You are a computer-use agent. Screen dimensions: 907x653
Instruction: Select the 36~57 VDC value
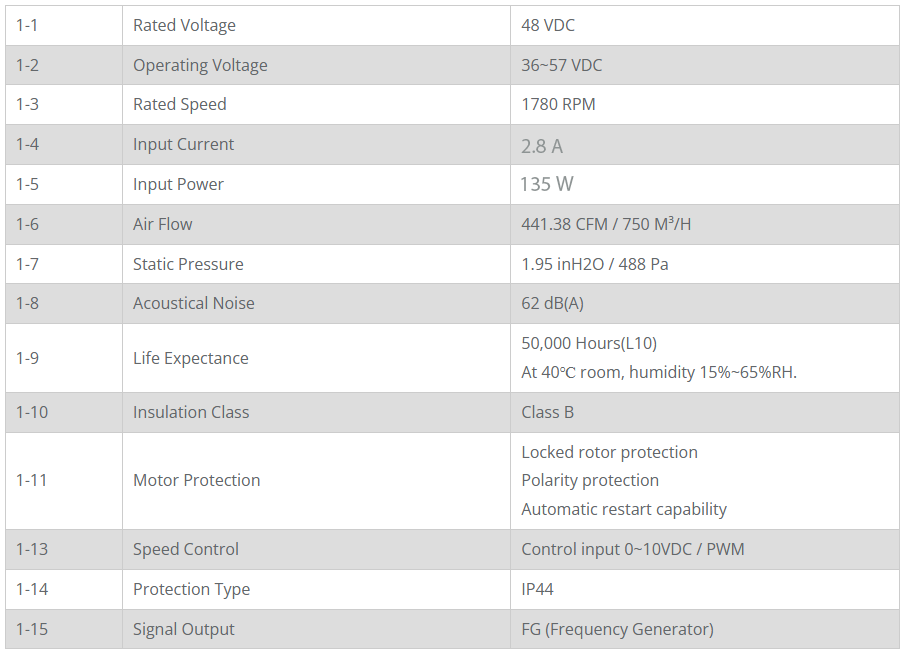(561, 65)
